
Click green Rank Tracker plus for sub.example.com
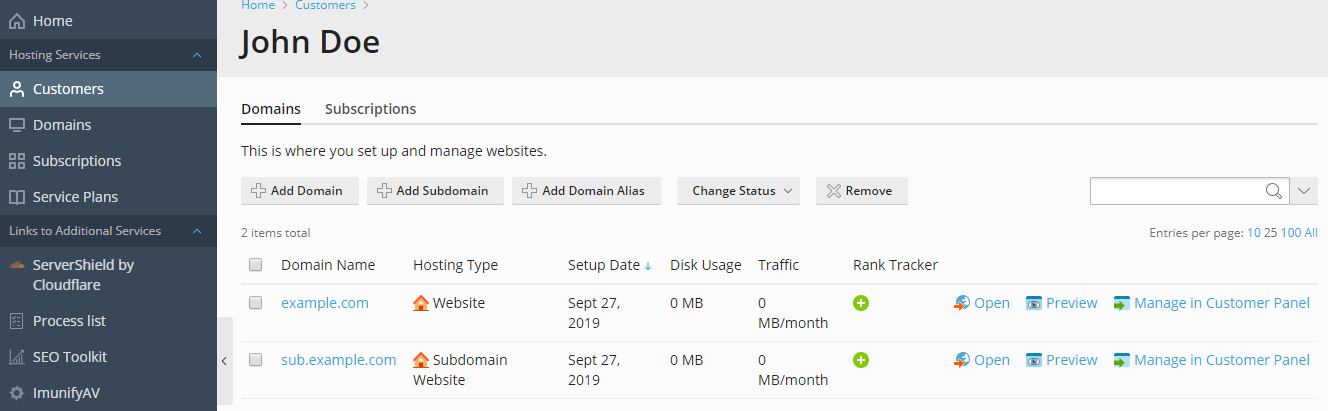click(x=861, y=360)
